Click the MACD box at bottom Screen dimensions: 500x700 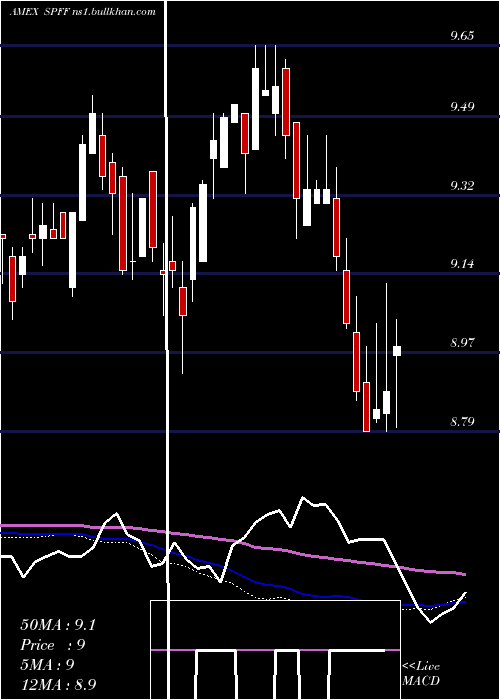[x=275, y=650]
